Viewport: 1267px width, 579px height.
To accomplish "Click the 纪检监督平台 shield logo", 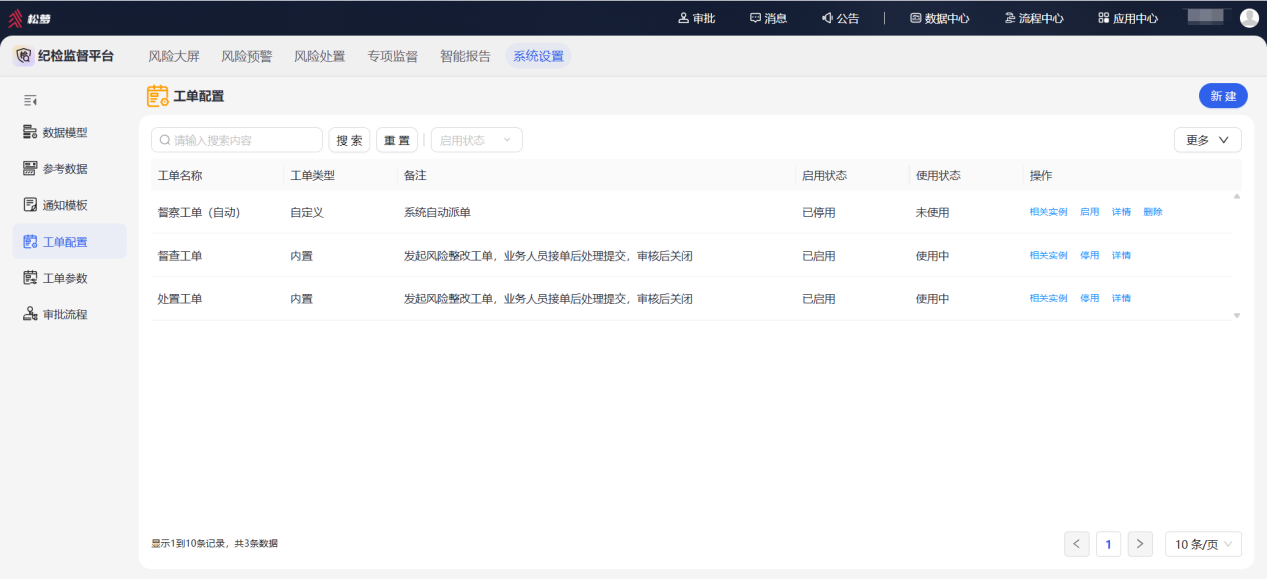I will (x=23, y=56).
